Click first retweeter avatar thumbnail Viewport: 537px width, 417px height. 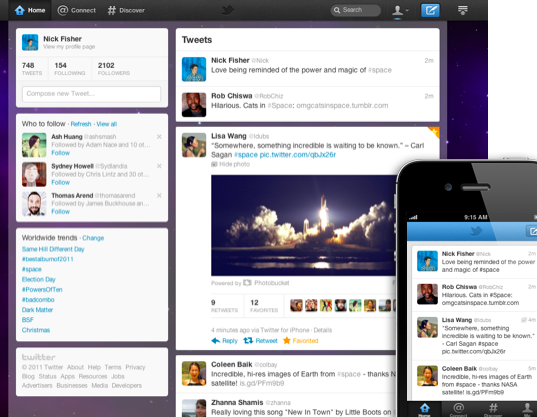point(296,305)
